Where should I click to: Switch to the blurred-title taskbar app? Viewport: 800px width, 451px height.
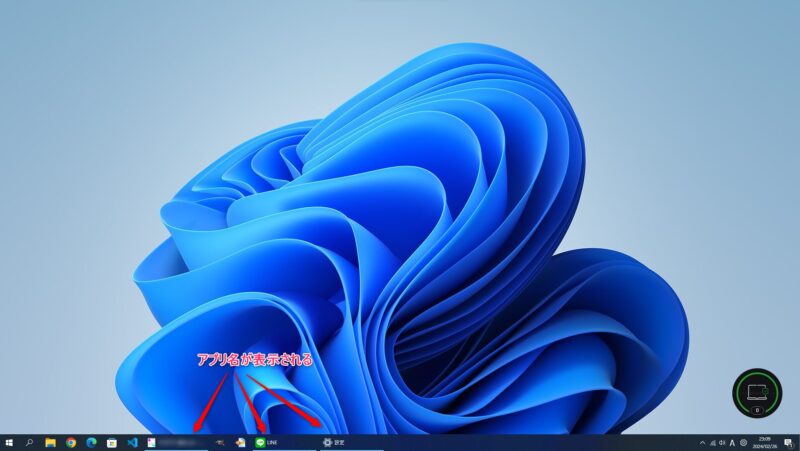coord(175,441)
